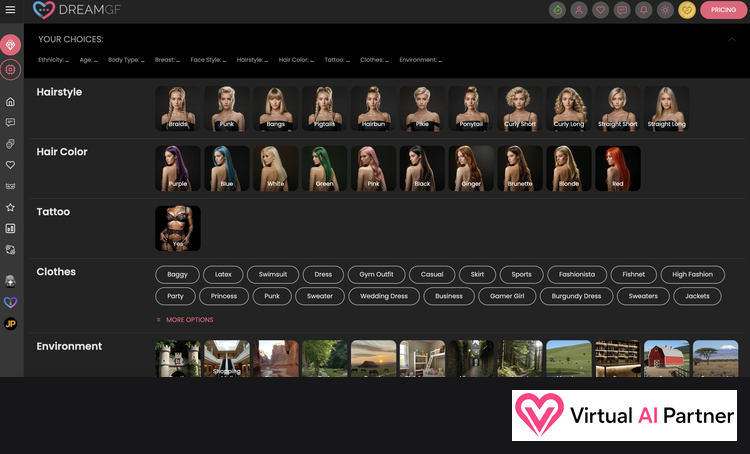This screenshot has height=454, width=750.
Task: Pick the Ponytail hairstyle
Action: point(471,109)
